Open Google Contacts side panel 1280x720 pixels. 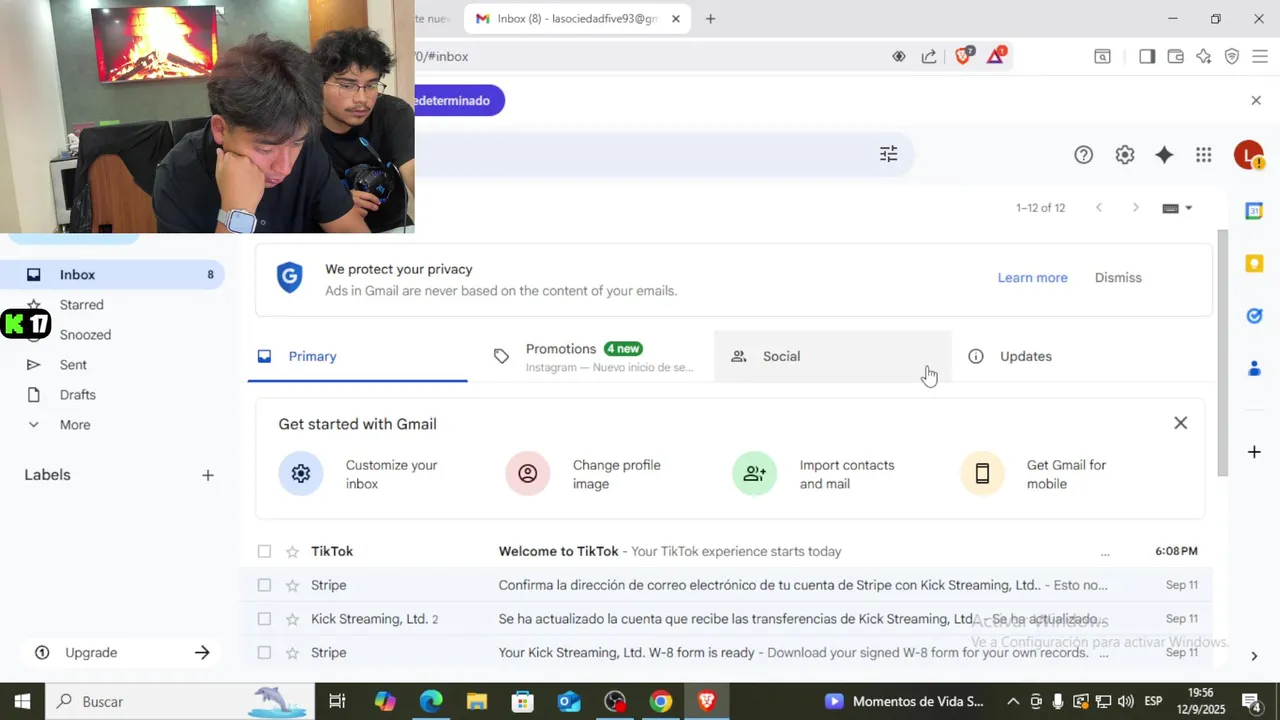point(1254,368)
